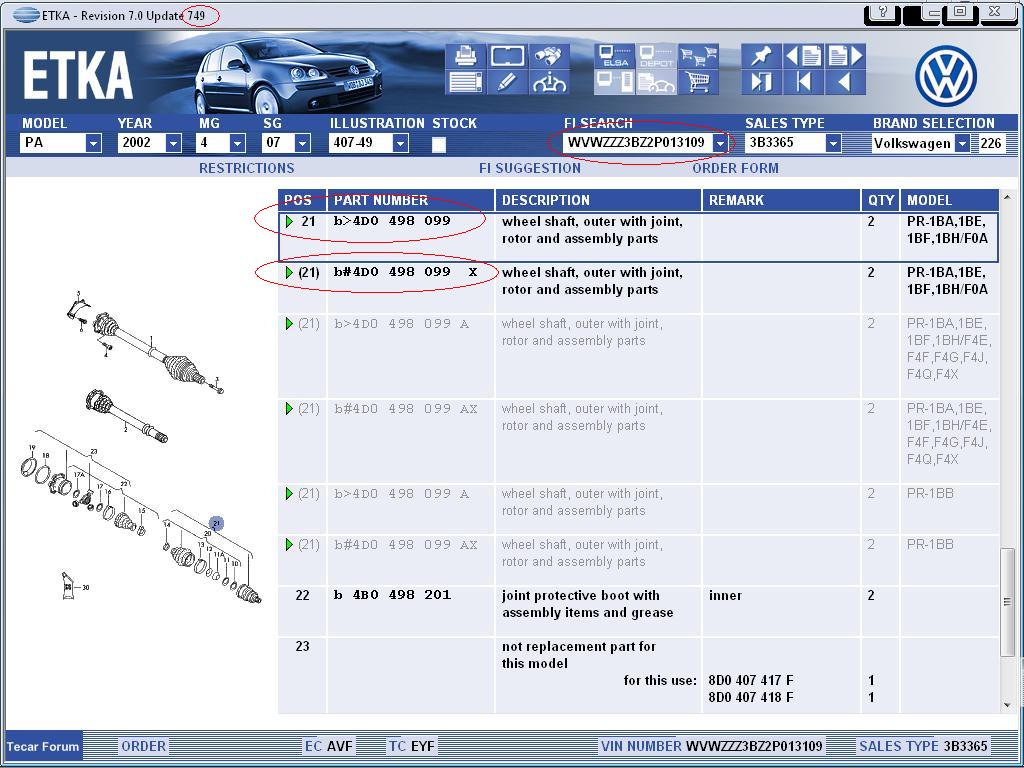The height and width of the screenshot is (768, 1024).
Task: Click the FI SEARCH VIN input field
Action: click(637, 142)
